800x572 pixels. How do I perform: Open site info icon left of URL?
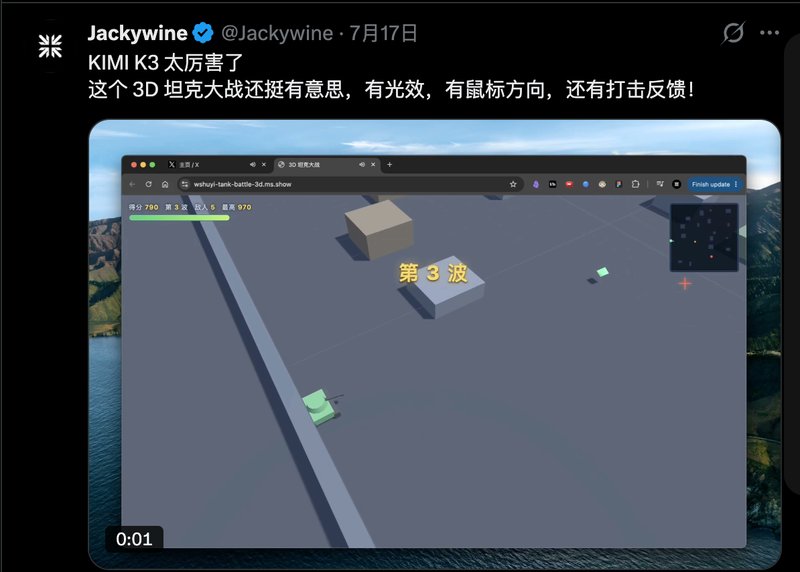click(x=185, y=184)
